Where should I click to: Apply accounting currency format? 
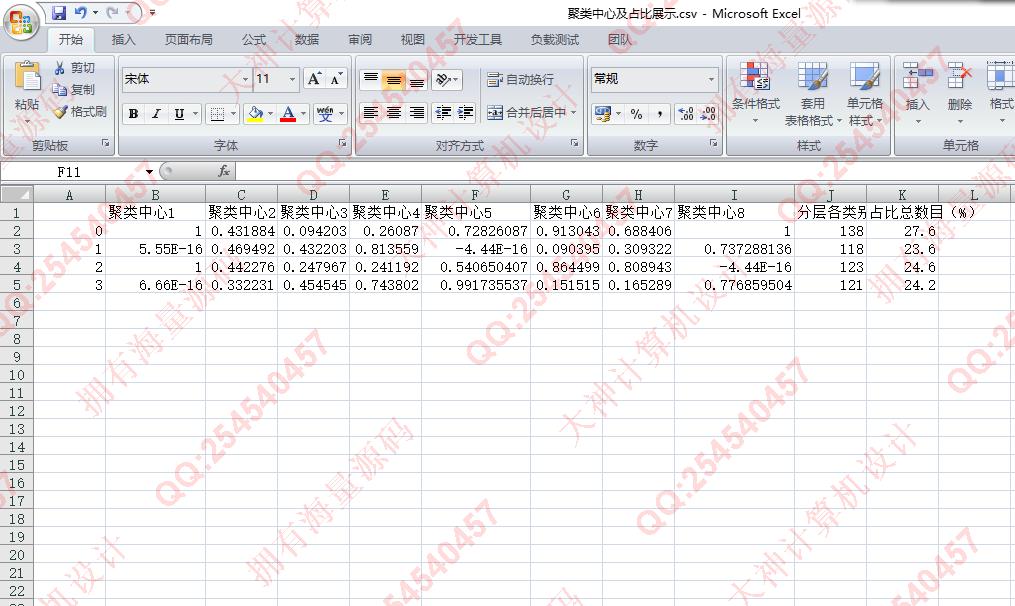pos(603,114)
